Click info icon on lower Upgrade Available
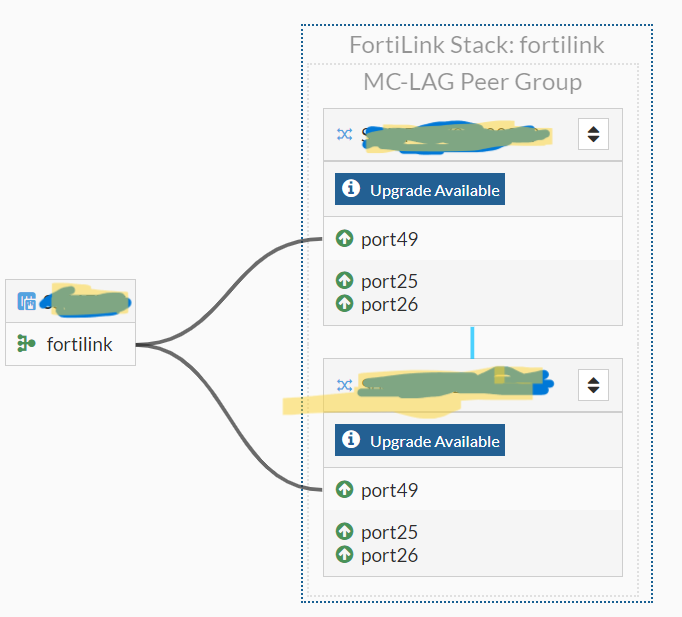Screen dimensions: 682x617 [x=350, y=440]
